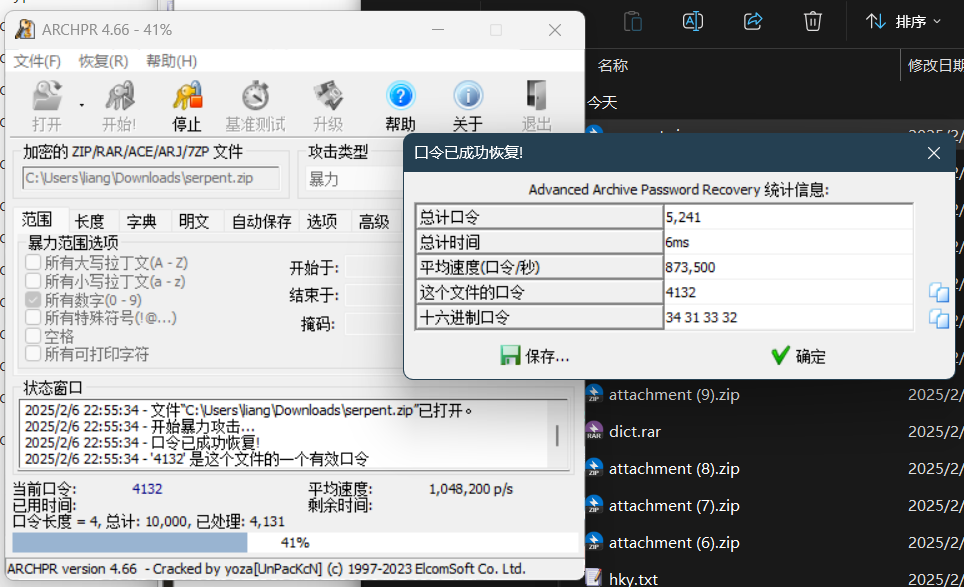Click the 6ms total time value
Screen dimensions: 964x587
788,242
